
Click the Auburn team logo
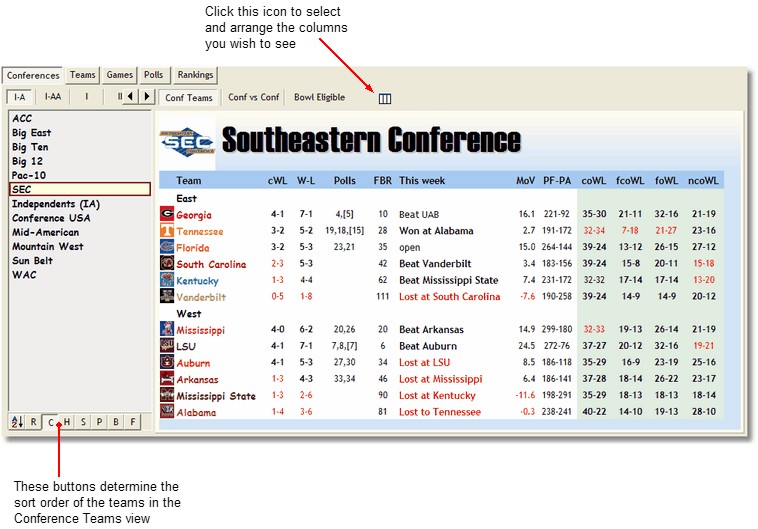tap(167, 362)
